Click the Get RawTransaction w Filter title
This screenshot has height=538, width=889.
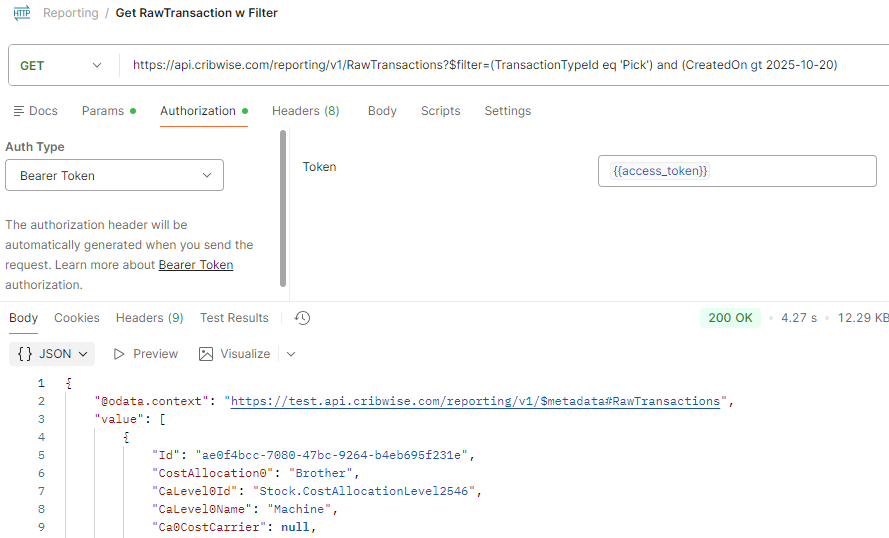[197, 13]
